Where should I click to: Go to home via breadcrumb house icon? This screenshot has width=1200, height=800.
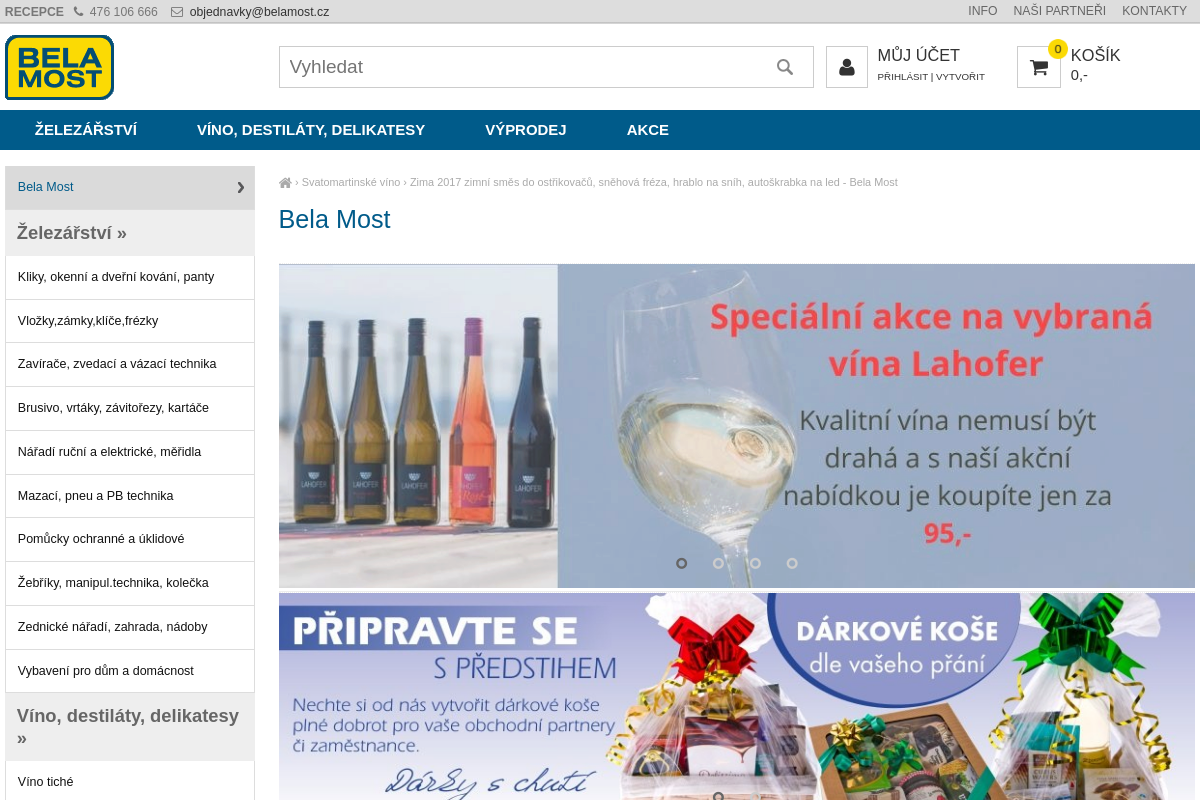pos(285,183)
